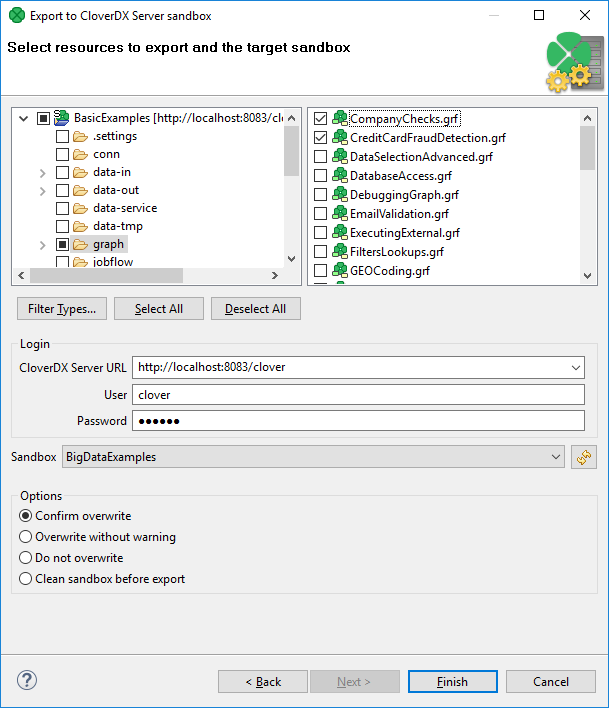Screen dimensions: 609x708
Task: Click the CompanyChecks.grf graph file icon
Action: (x=339, y=119)
